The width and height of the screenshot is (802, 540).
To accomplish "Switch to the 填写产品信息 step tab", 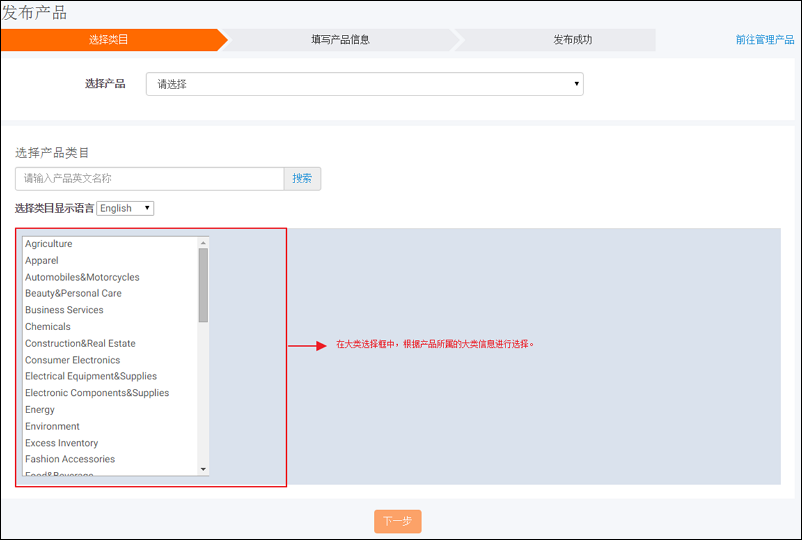I will pyautogui.click(x=340, y=40).
